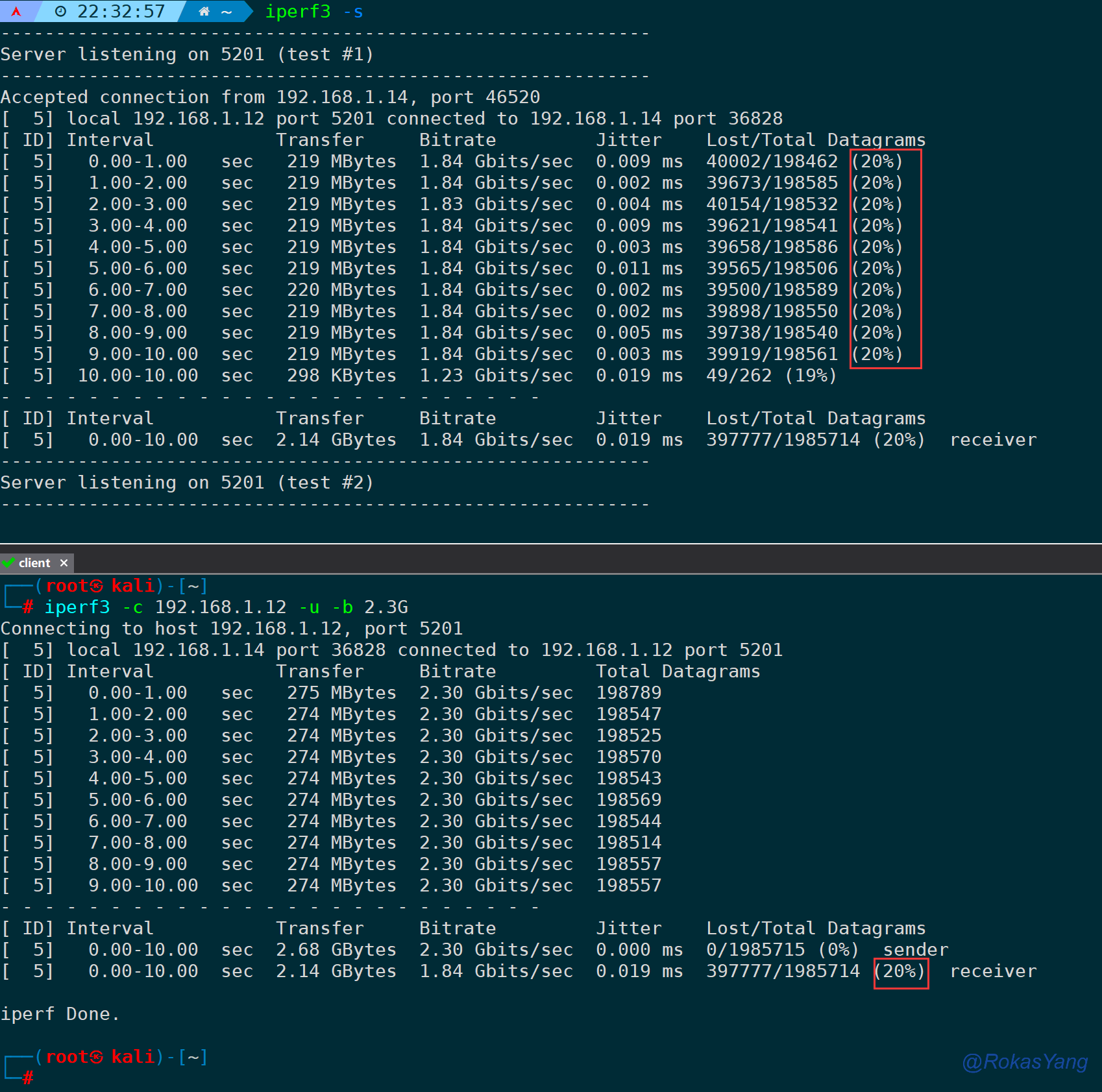Click the red-boxed 20% in the client receiver row
The width and height of the screenshot is (1102, 1092).
[x=900, y=971]
